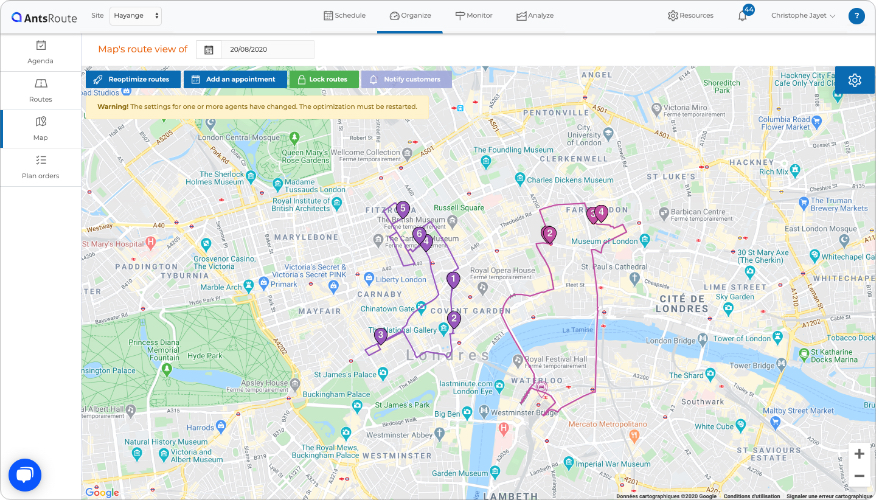Image resolution: width=890 pixels, height=500 pixels.
Task: Go to the Schedule tab
Action: [x=345, y=16]
